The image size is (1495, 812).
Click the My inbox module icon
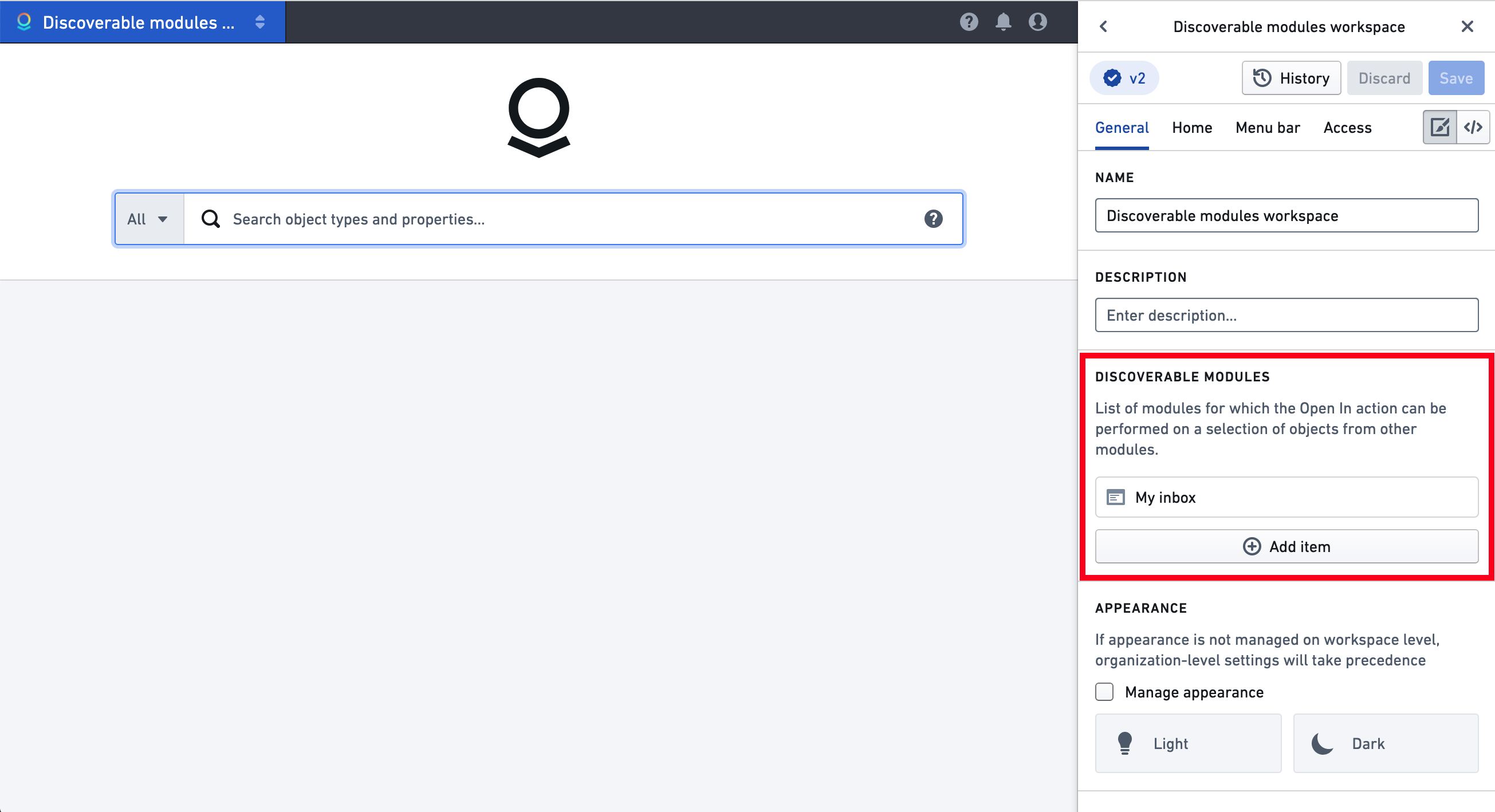tap(1115, 498)
